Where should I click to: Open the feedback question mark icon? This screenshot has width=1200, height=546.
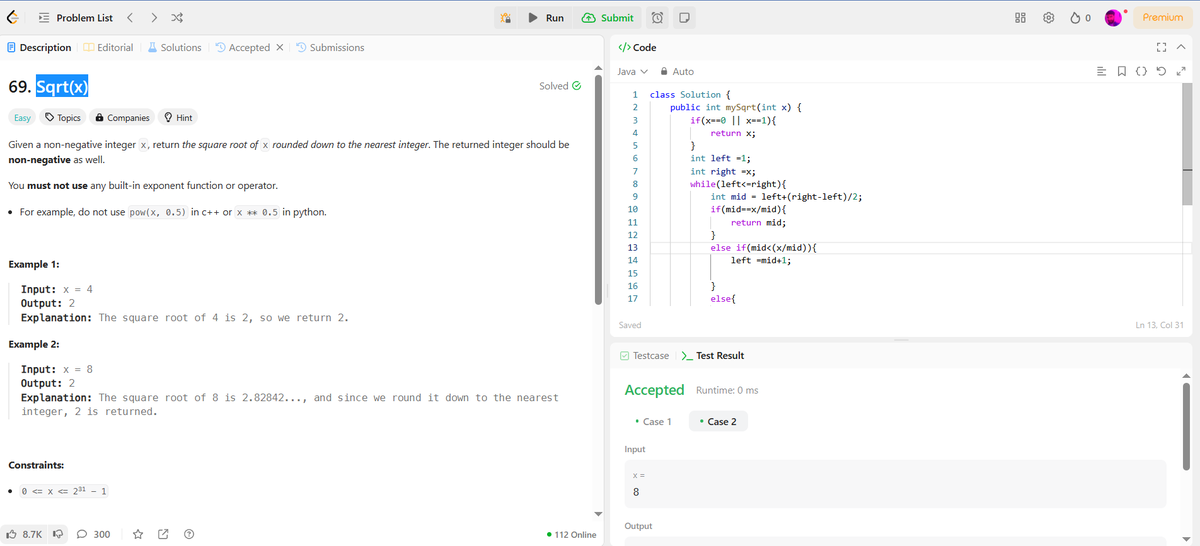point(188,535)
